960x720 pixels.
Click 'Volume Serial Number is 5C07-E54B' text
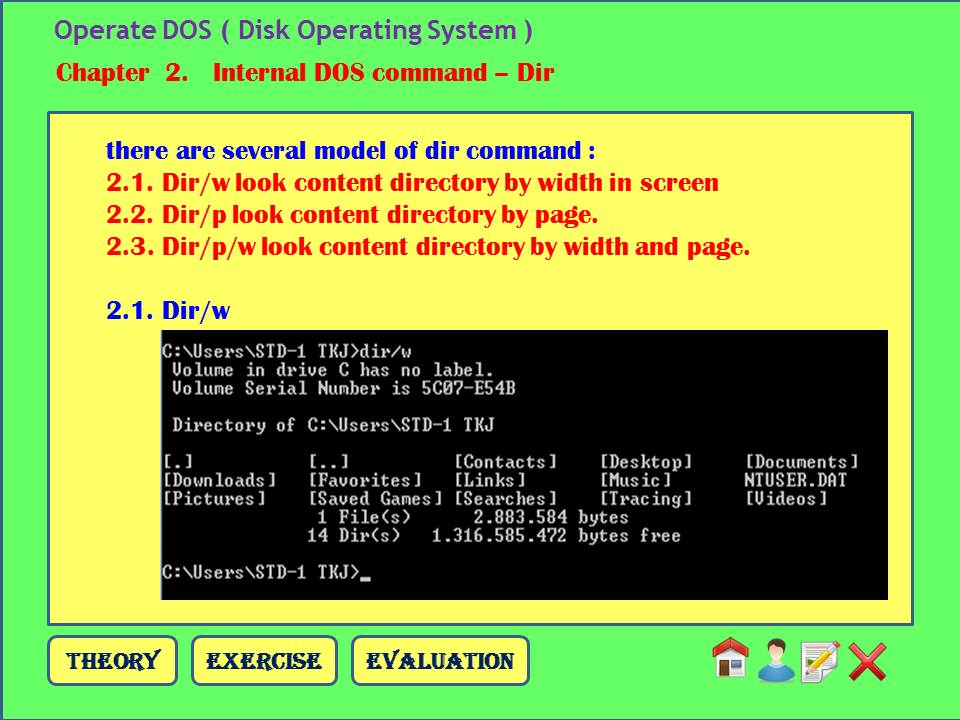pos(343,388)
